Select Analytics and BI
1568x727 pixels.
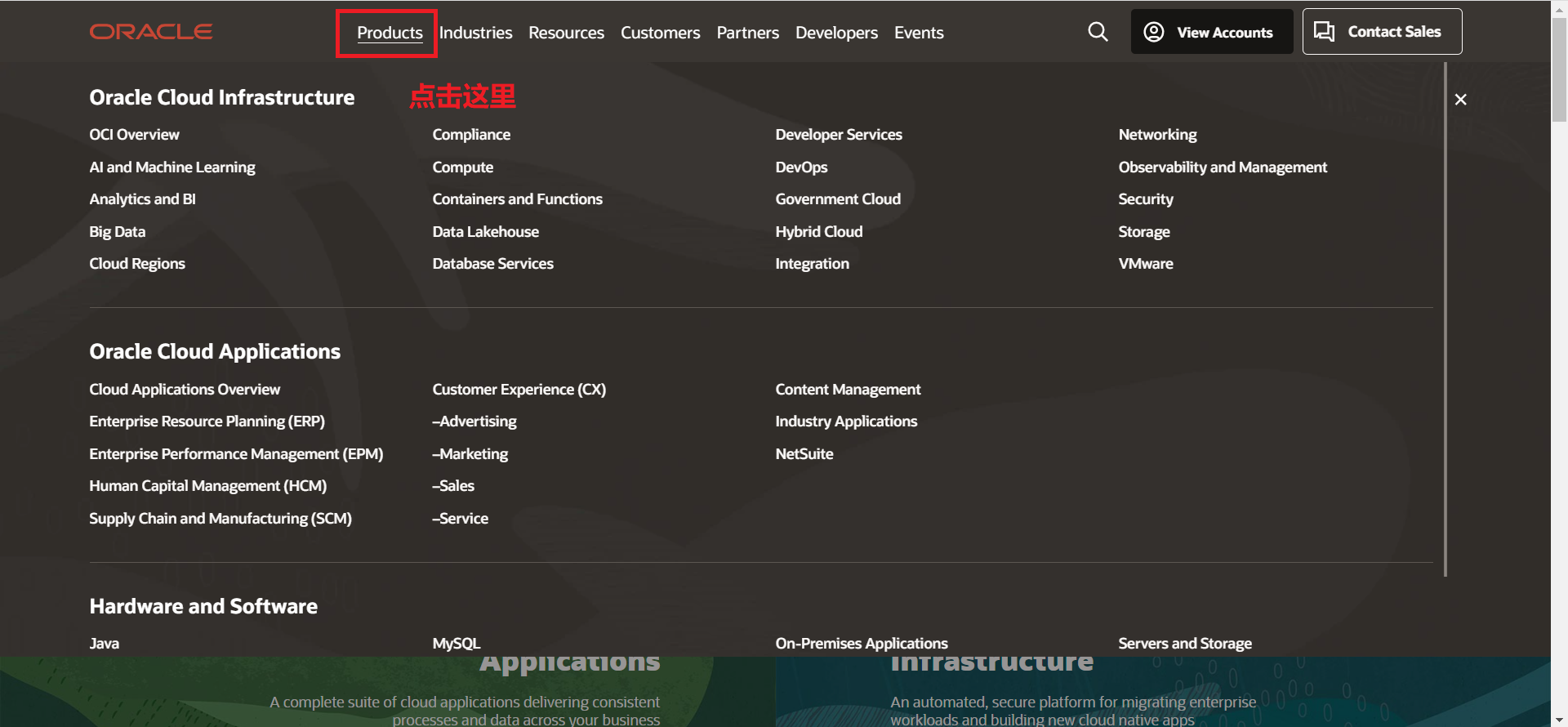coord(143,199)
